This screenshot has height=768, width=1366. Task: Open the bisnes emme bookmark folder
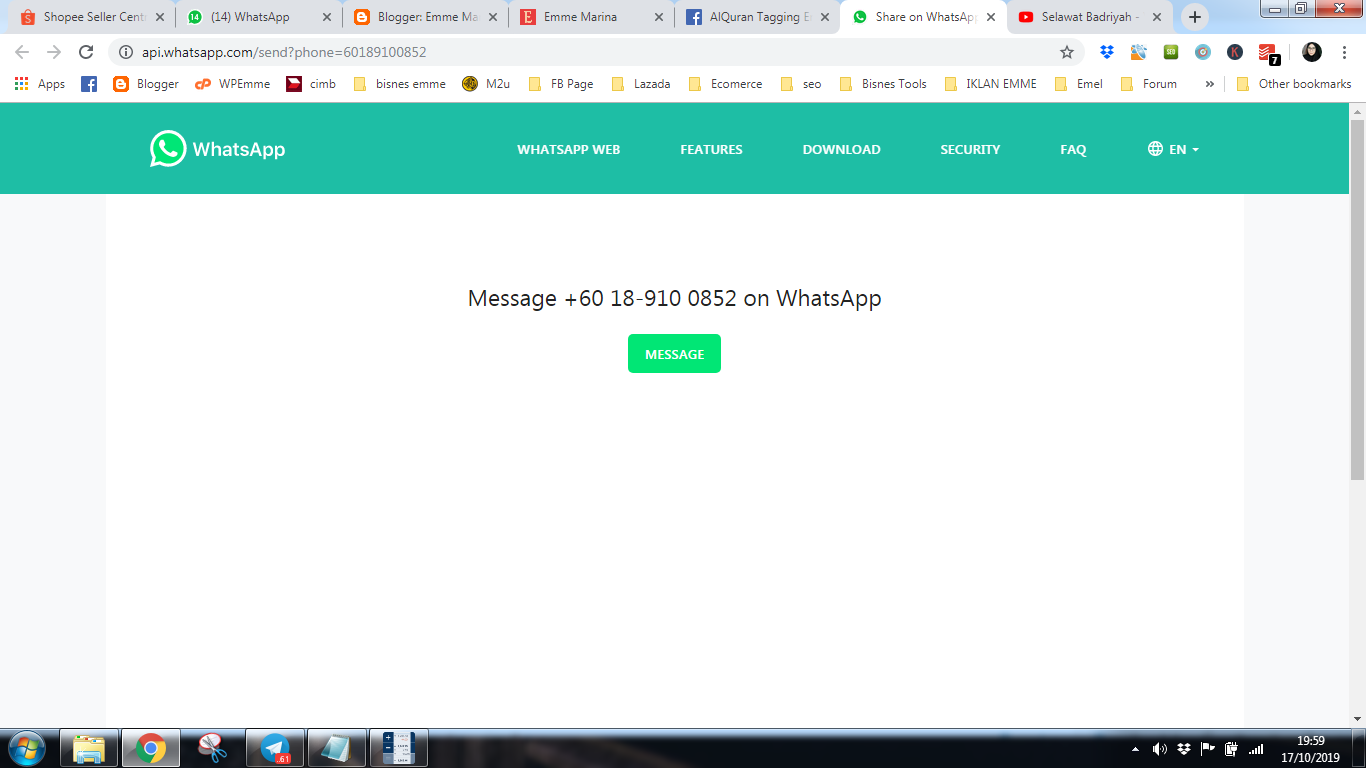(x=400, y=84)
